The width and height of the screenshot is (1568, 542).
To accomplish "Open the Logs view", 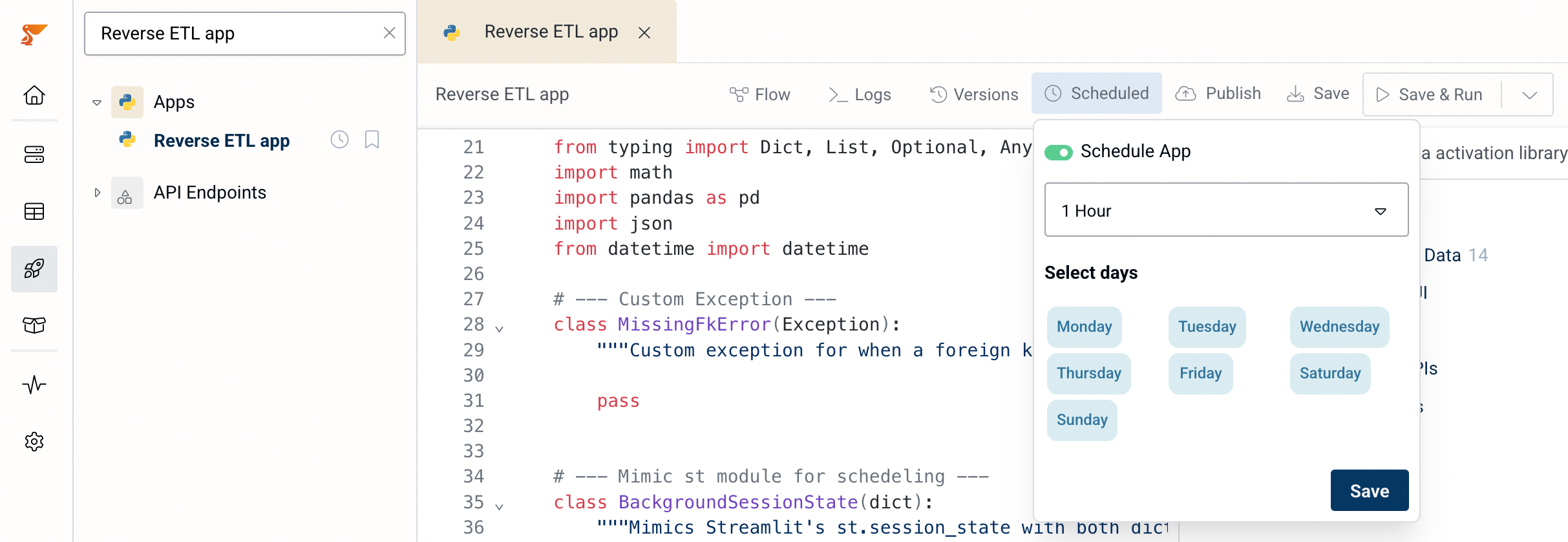I will click(860, 94).
